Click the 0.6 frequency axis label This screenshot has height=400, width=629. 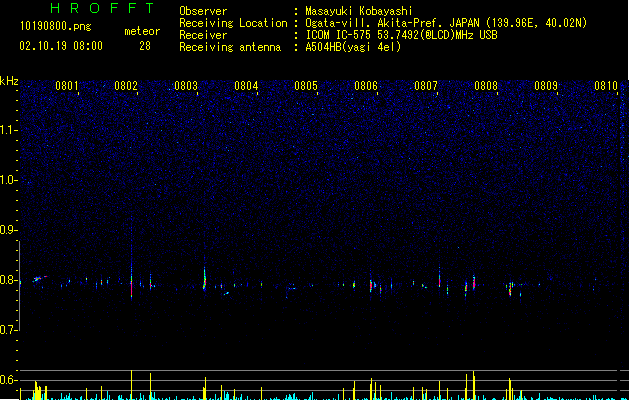pos(8,380)
